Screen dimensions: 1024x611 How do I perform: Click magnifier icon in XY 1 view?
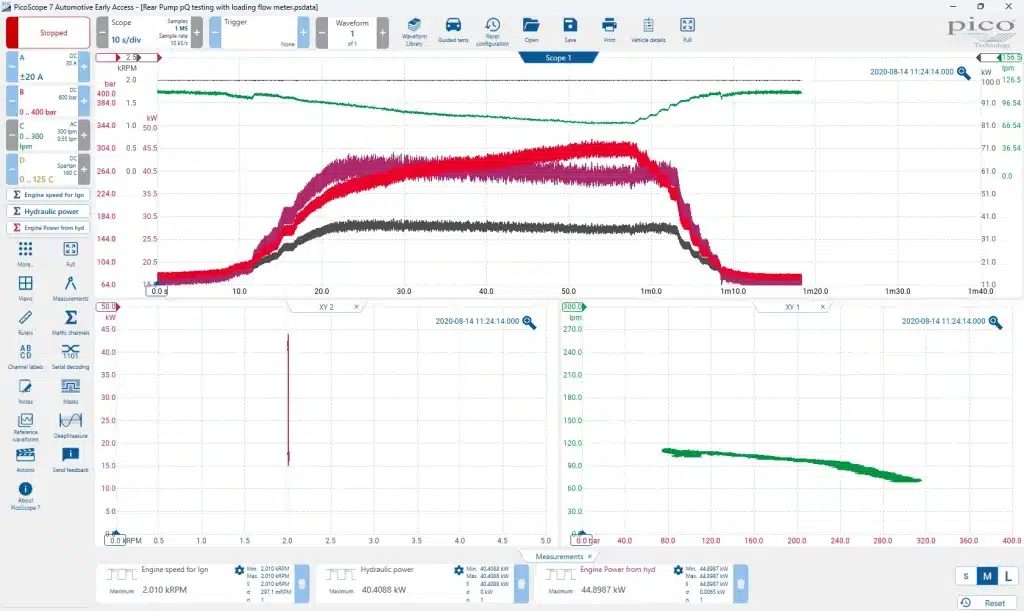click(995, 322)
